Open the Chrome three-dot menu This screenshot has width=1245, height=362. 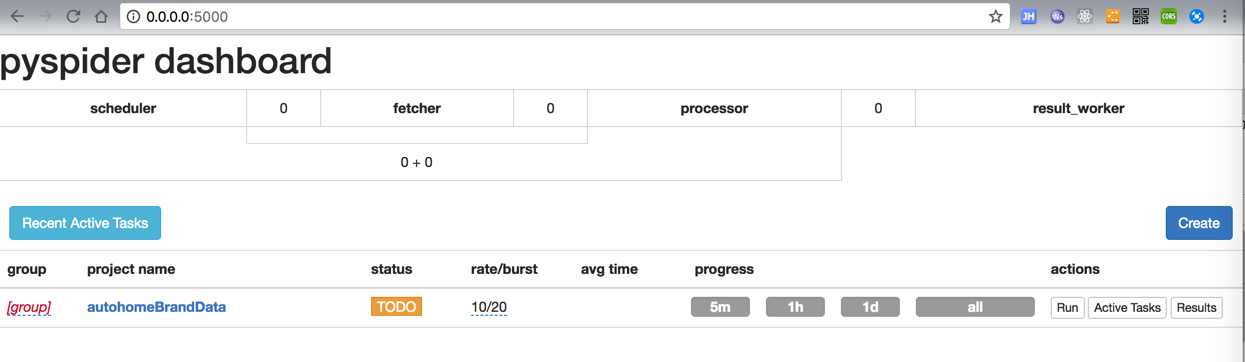[x=1225, y=17]
